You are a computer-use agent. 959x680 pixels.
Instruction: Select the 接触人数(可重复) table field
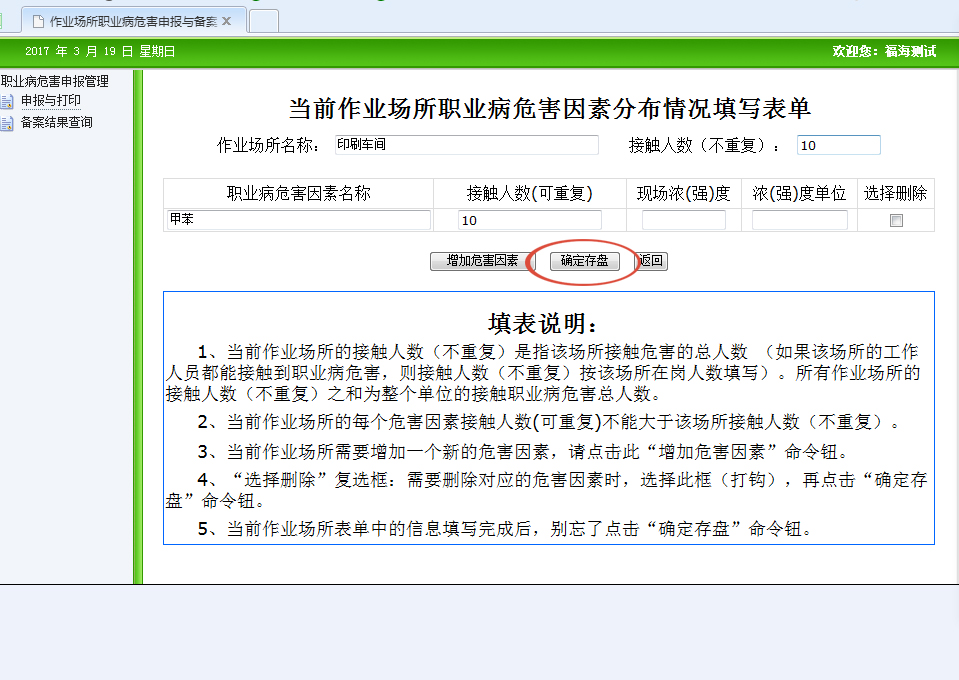tap(530, 220)
